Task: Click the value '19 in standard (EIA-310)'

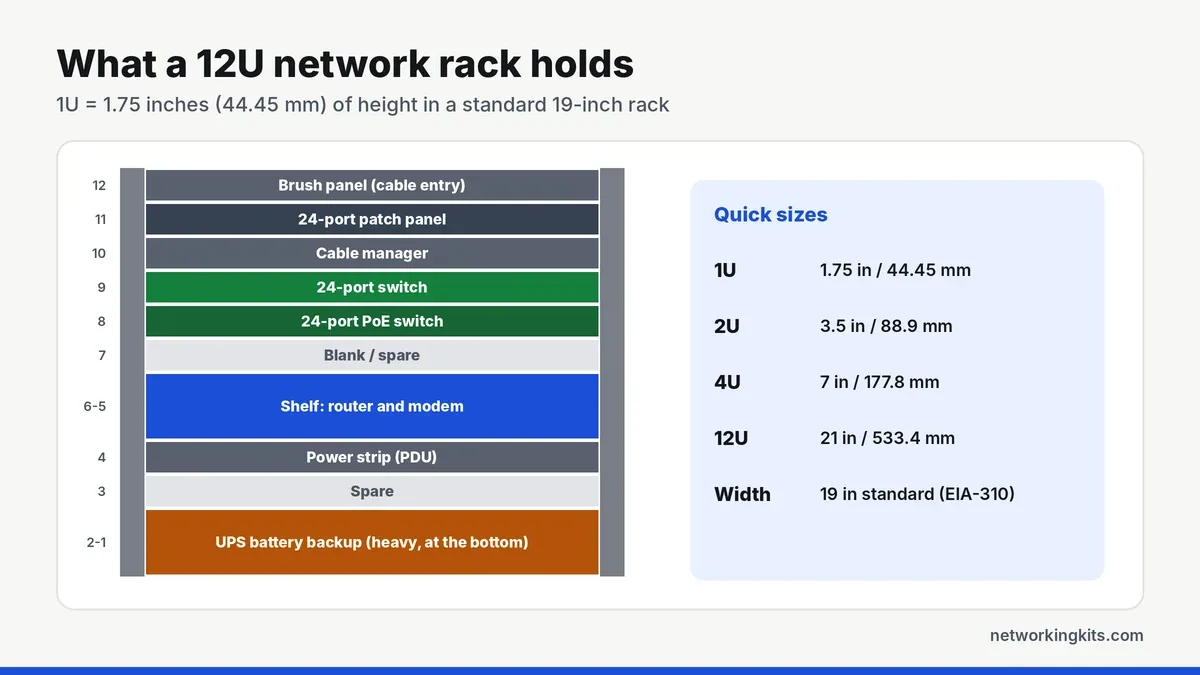Action: coord(917,494)
